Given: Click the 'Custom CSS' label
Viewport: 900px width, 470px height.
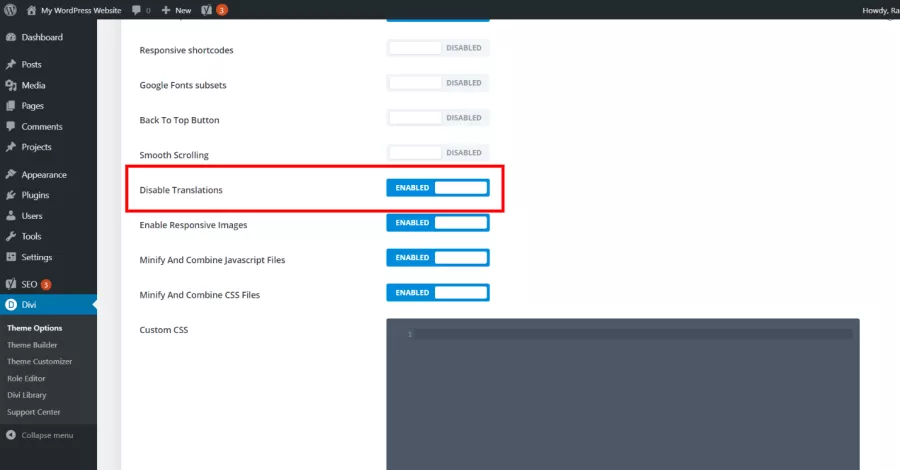Looking at the screenshot, I should point(164,330).
